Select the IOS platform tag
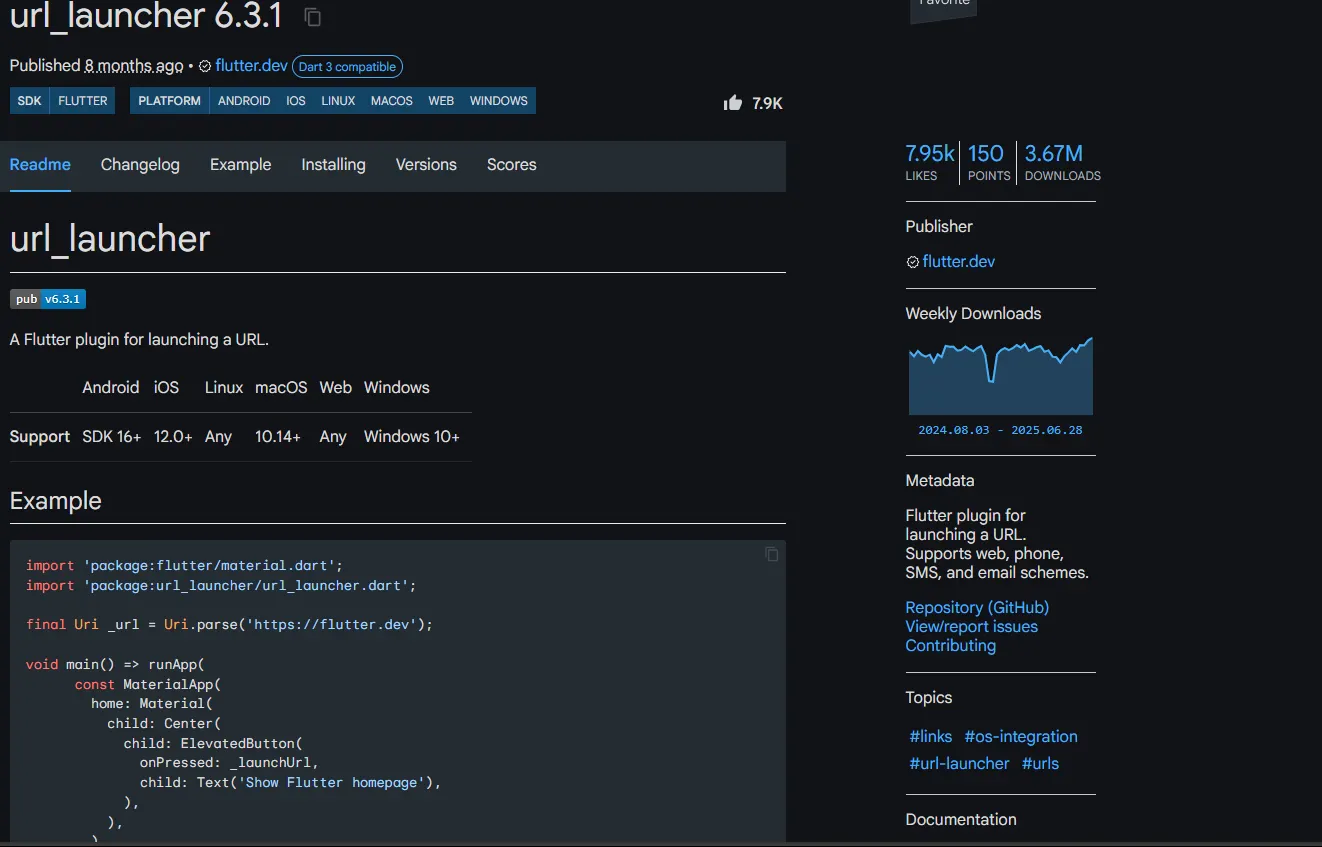Viewport: 1322px width, 847px height. [296, 101]
